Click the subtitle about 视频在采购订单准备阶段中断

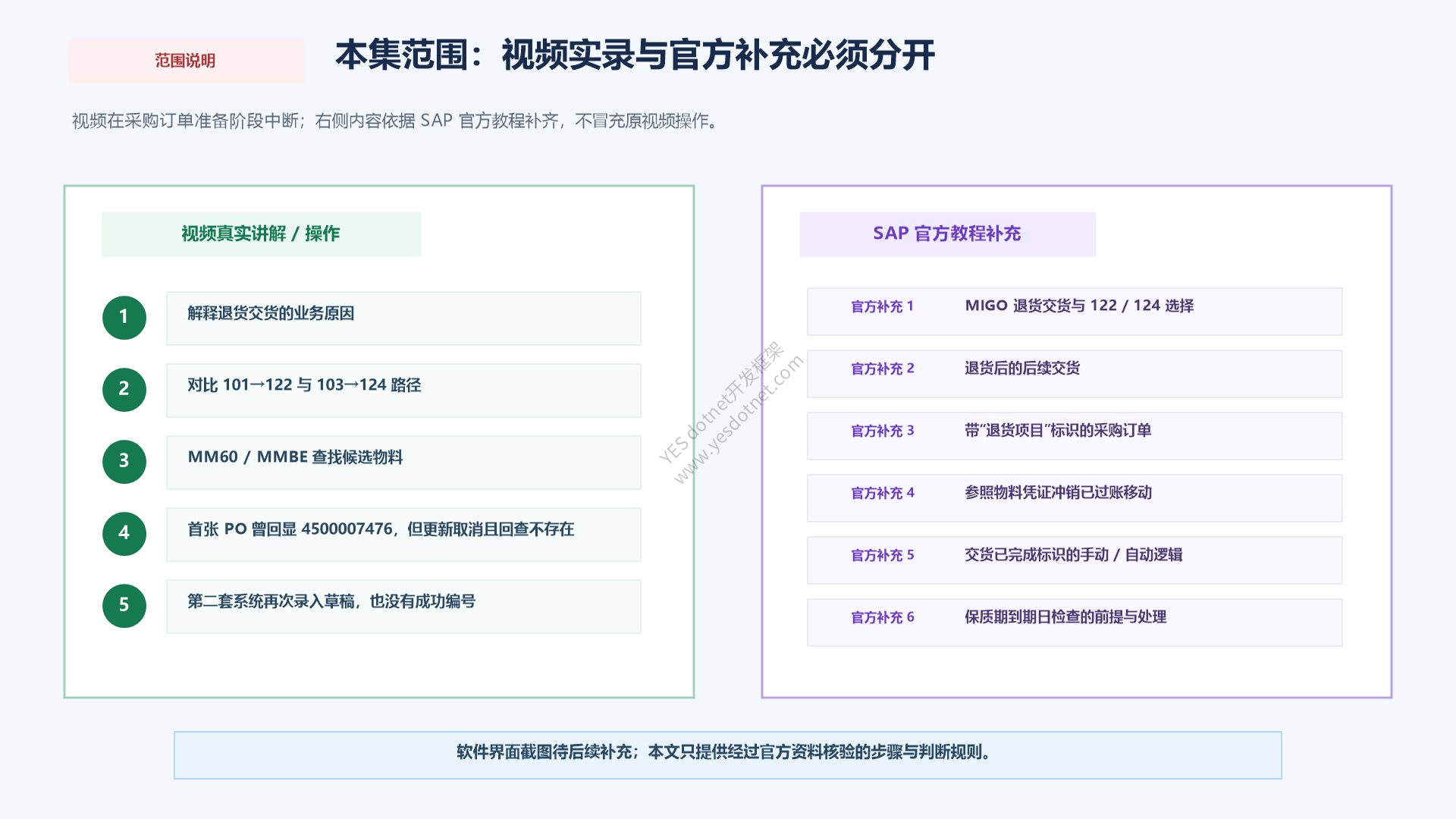(394, 121)
